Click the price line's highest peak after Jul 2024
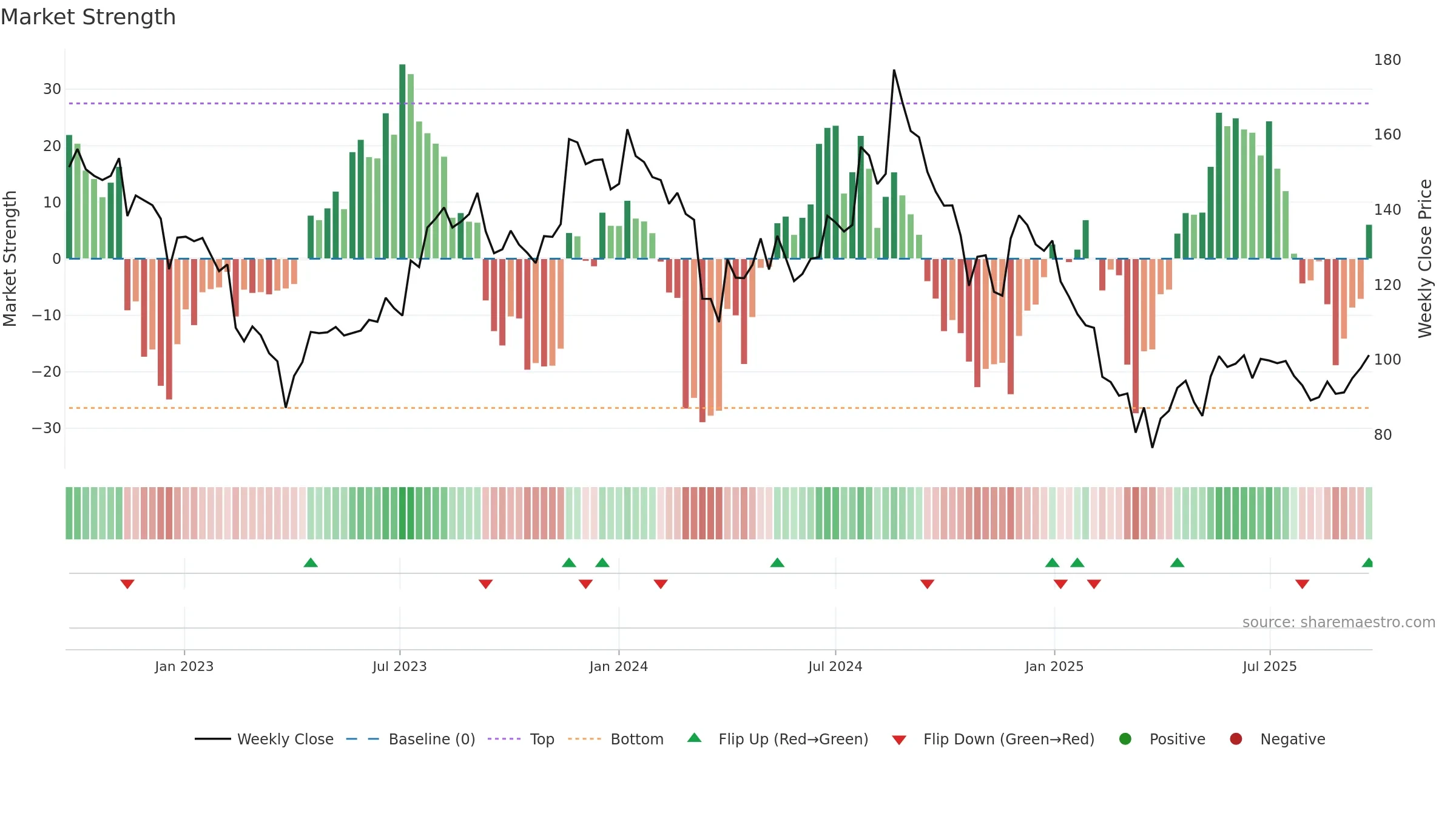Screen dimensions: 1456x819 (x=894, y=70)
